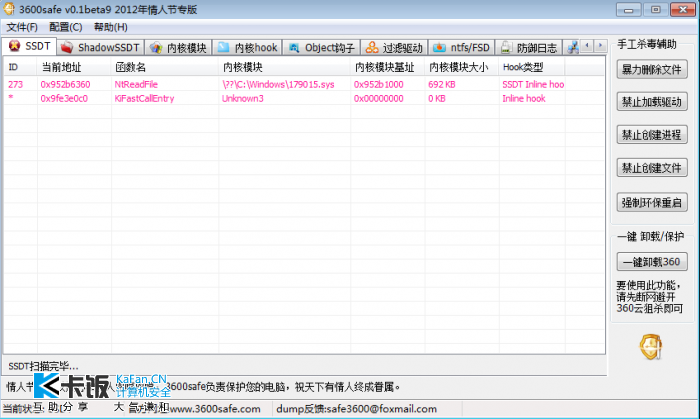Click the base address 0x00000000 cell
The image size is (700, 419).
click(379, 99)
